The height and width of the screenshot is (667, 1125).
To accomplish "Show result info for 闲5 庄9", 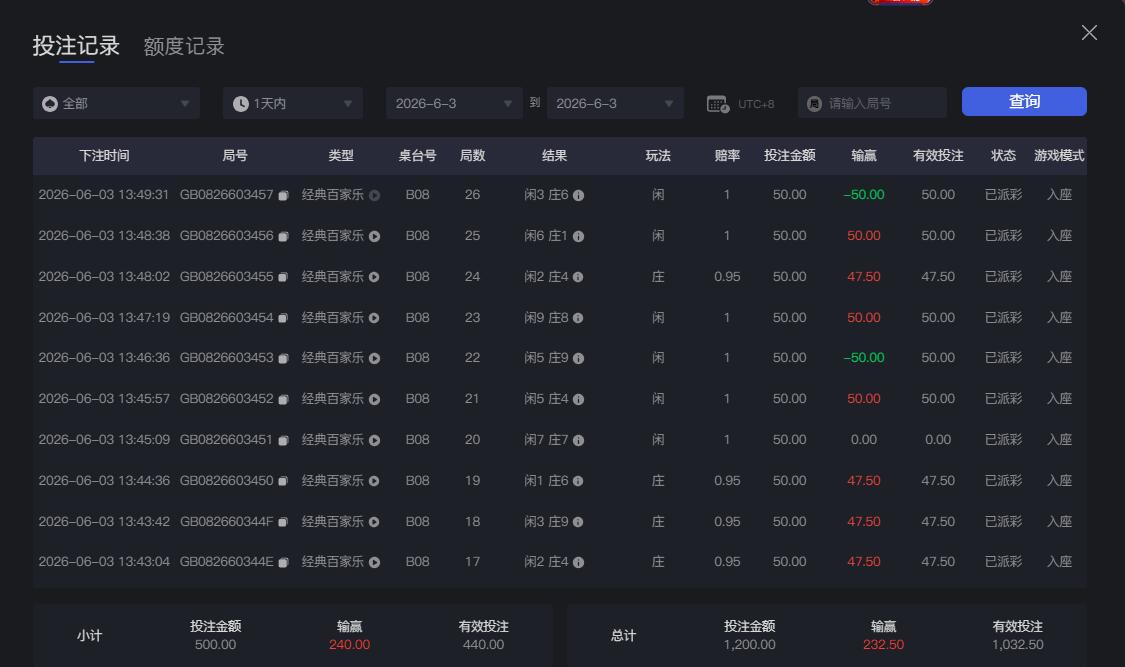I will pos(578,358).
